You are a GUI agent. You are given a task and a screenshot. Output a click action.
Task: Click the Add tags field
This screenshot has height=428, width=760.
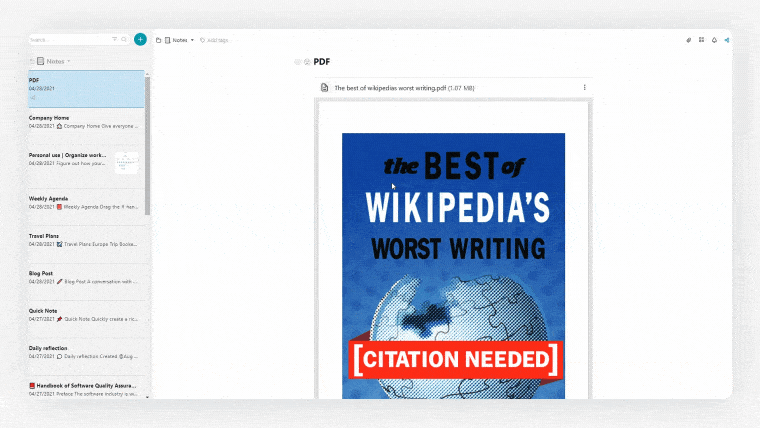point(217,40)
